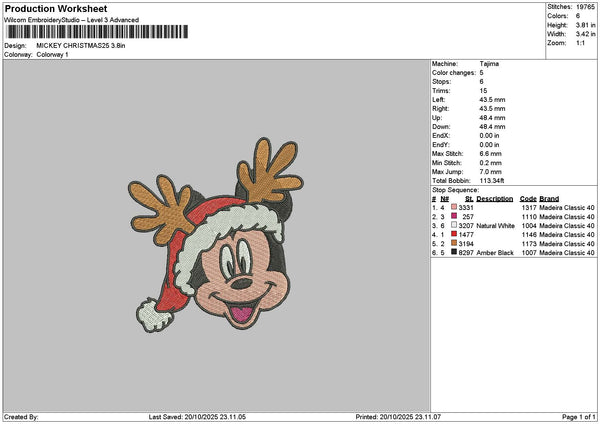This screenshot has height=424, width=600.
Task: Click the 'Production Worksheet' title
Action: (56, 9)
